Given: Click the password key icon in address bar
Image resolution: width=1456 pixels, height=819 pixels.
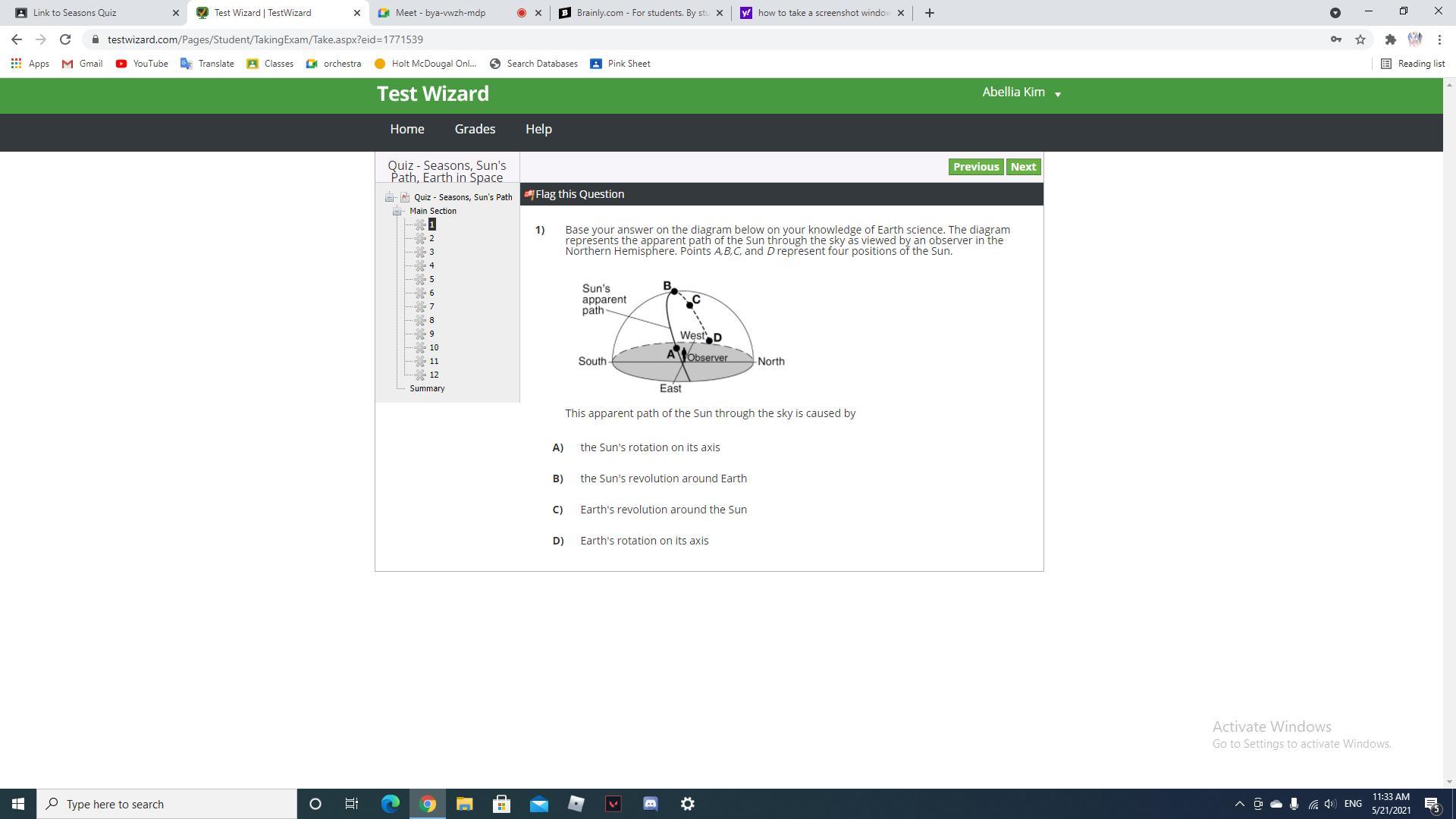Looking at the screenshot, I should point(1335,39).
